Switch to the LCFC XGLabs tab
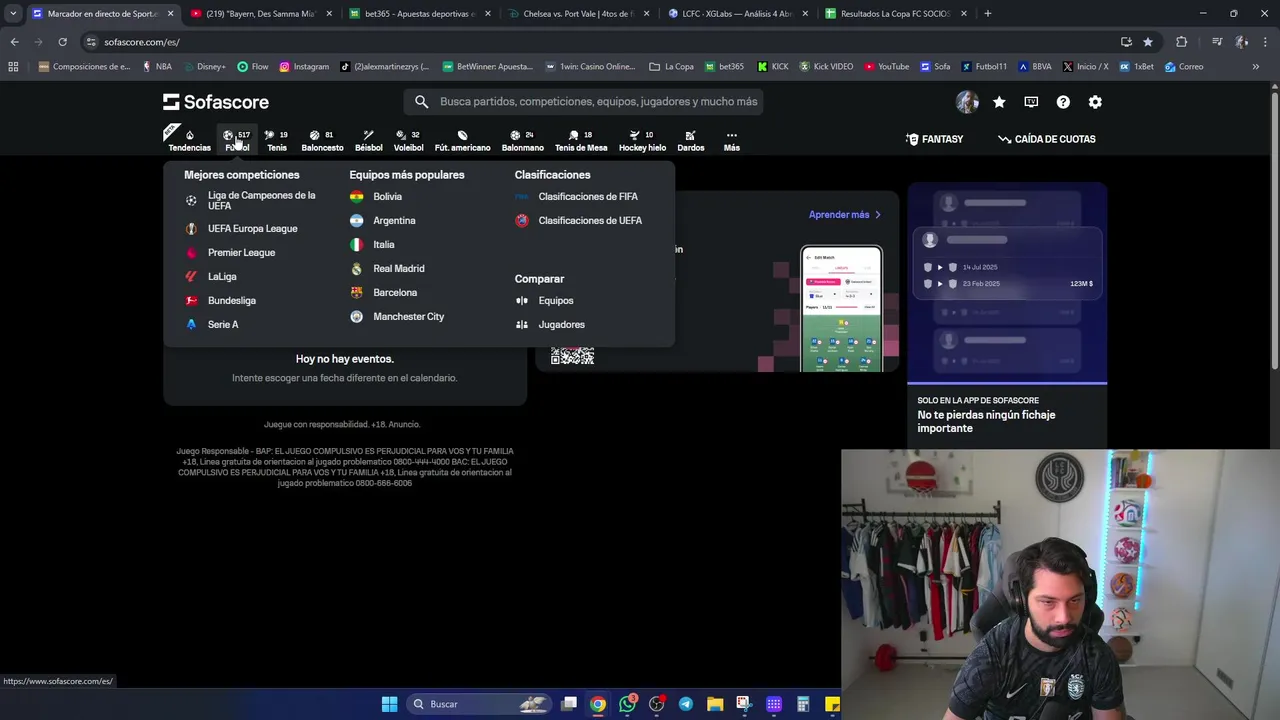 point(737,14)
